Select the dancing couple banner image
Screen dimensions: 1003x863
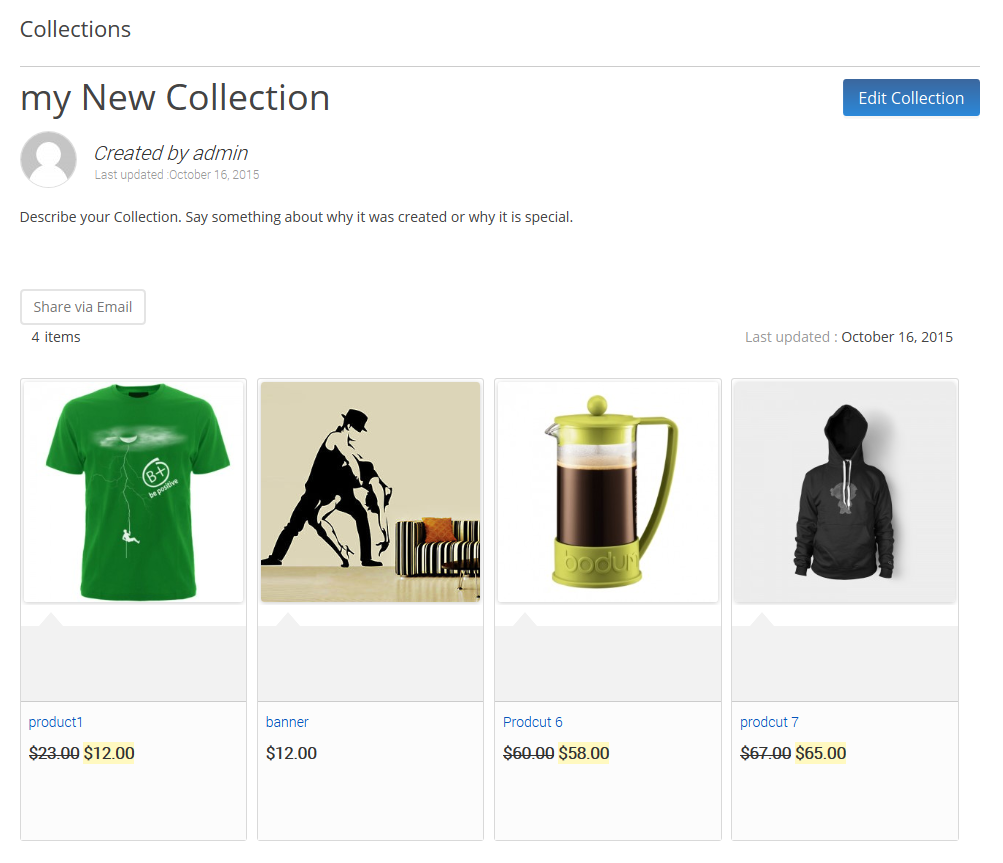click(x=370, y=492)
